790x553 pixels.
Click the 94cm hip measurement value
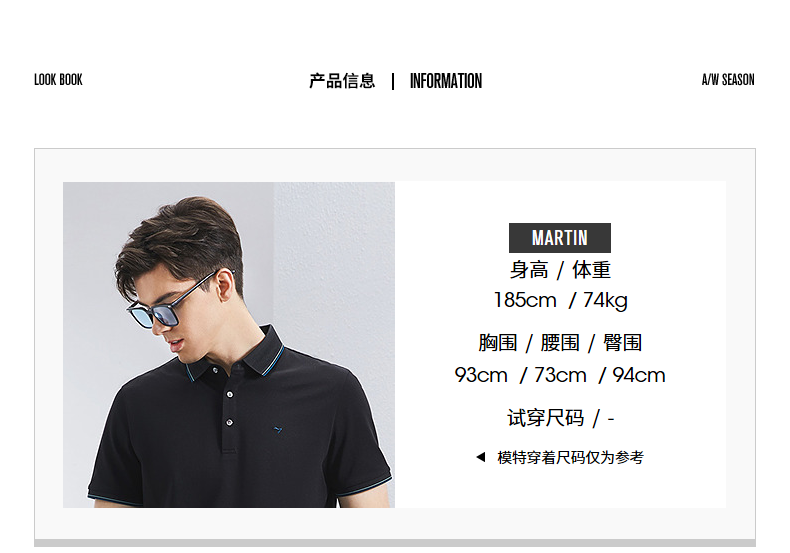(639, 375)
